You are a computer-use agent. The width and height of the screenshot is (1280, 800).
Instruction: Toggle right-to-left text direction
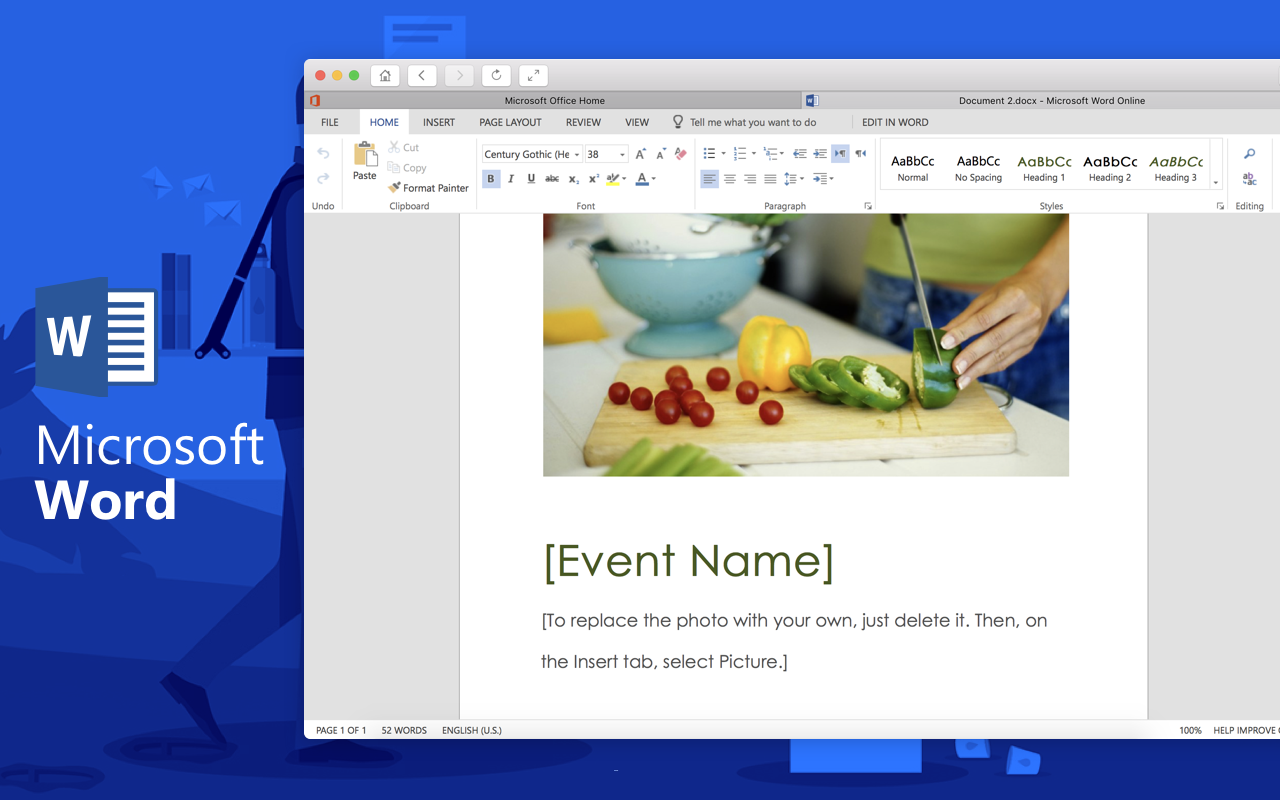pyautogui.click(x=861, y=154)
